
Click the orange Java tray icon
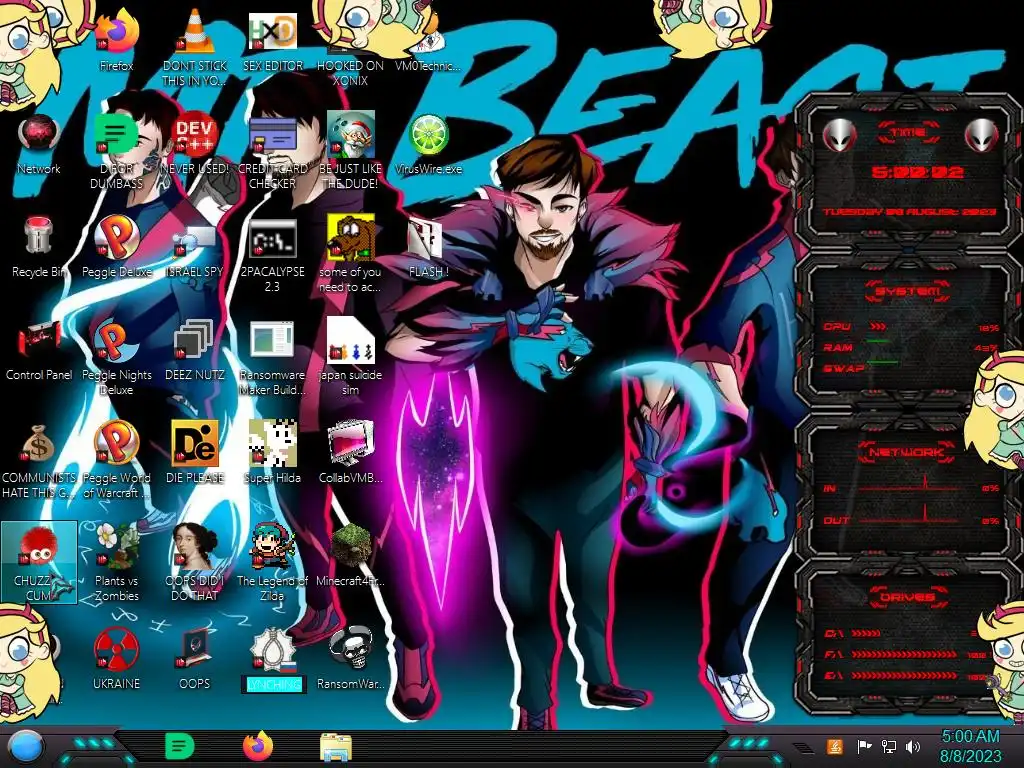[x=835, y=746]
